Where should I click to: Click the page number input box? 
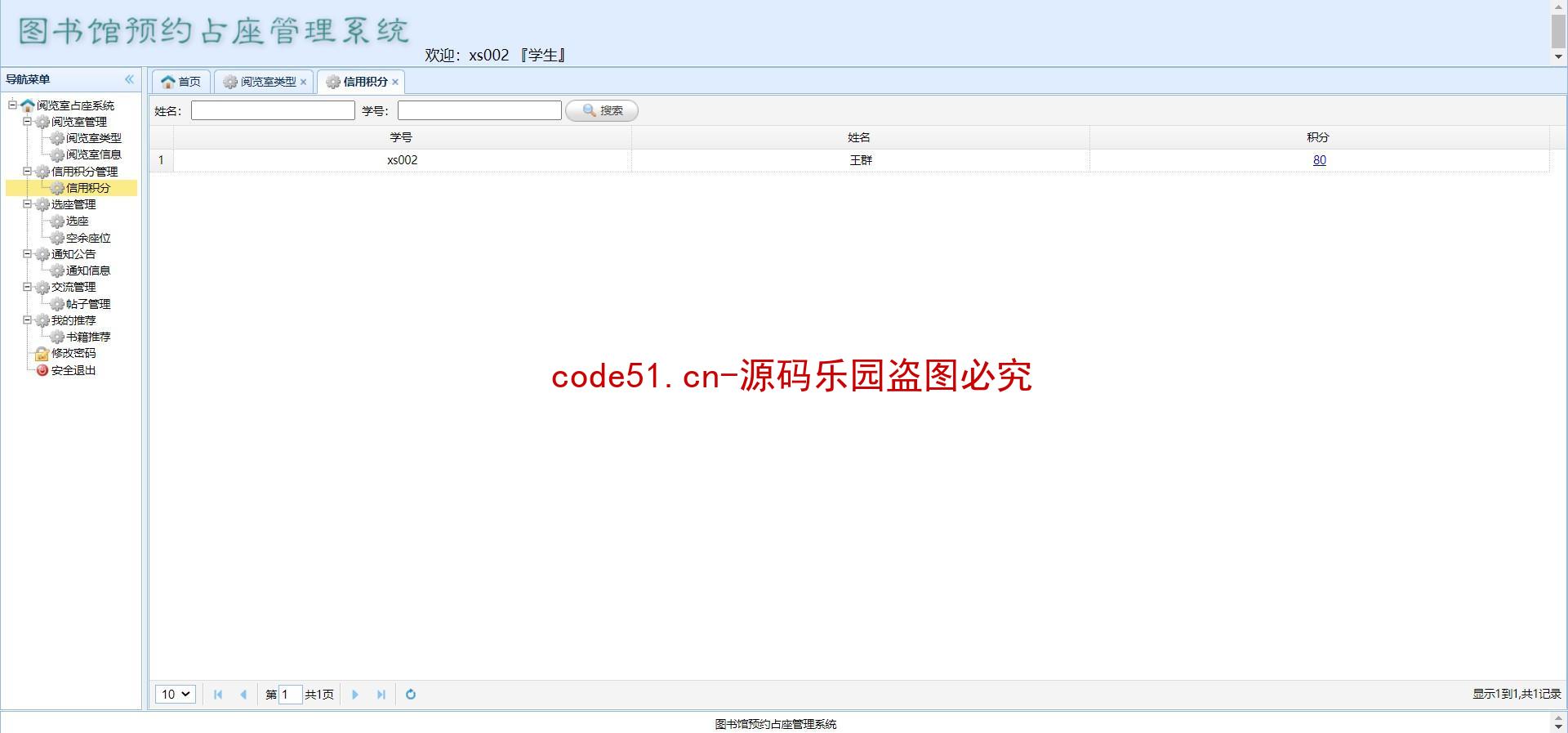pyautogui.click(x=291, y=695)
